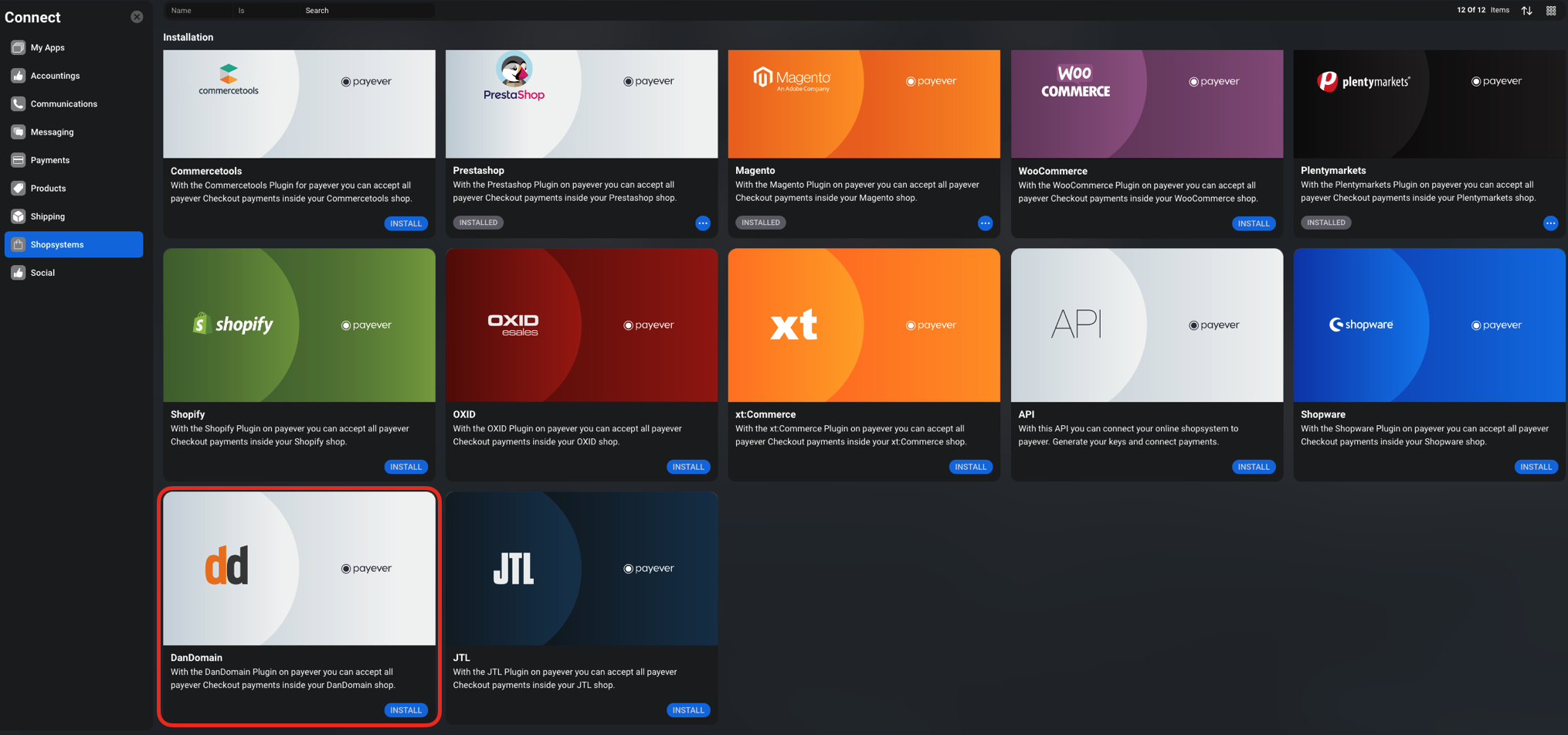This screenshot has width=1568, height=735.
Task: Click the WooCommerce card title
Action: pos(1052,171)
